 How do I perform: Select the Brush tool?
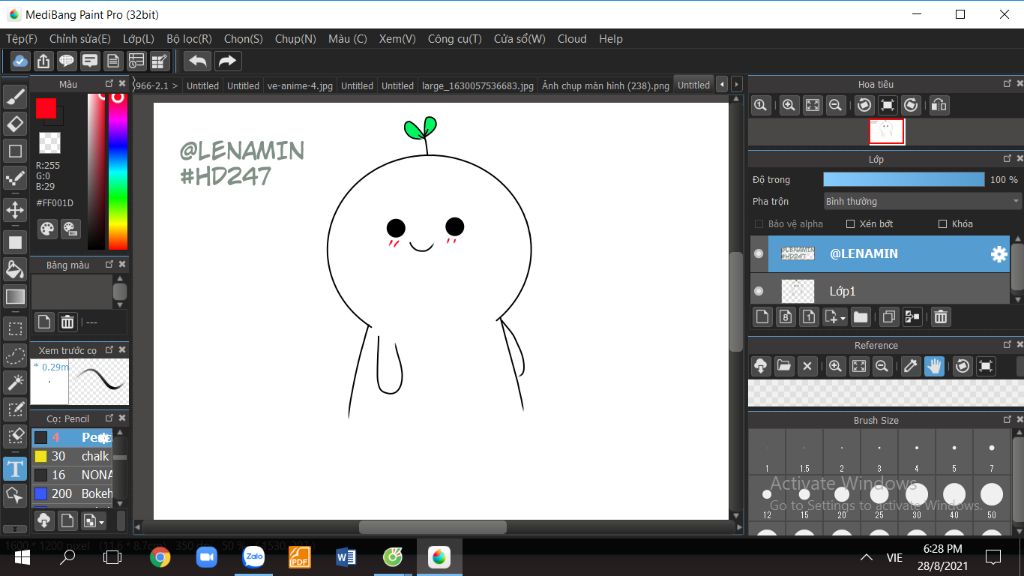click(x=15, y=97)
